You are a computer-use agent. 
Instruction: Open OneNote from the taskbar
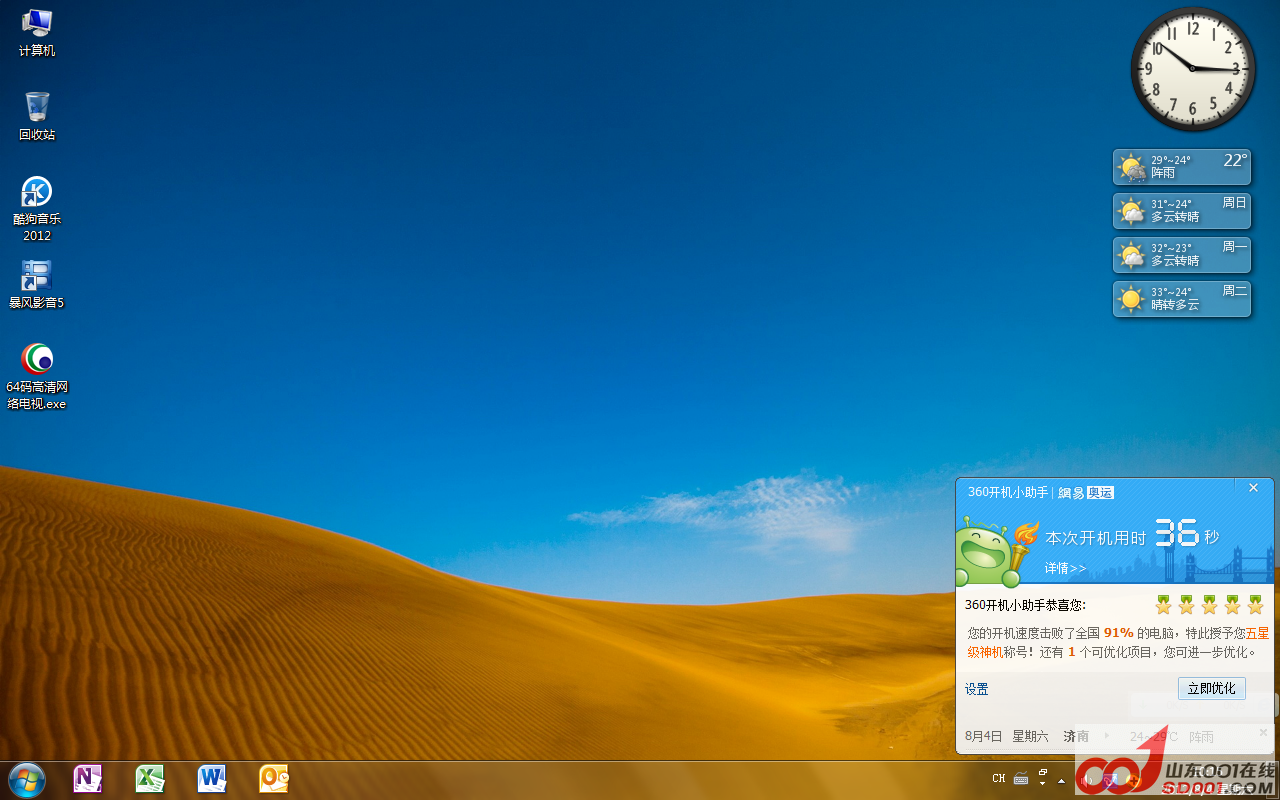(88, 778)
